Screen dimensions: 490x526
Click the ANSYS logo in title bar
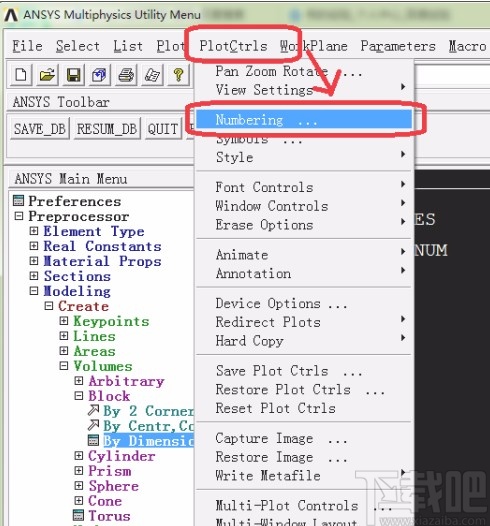(x=11, y=15)
